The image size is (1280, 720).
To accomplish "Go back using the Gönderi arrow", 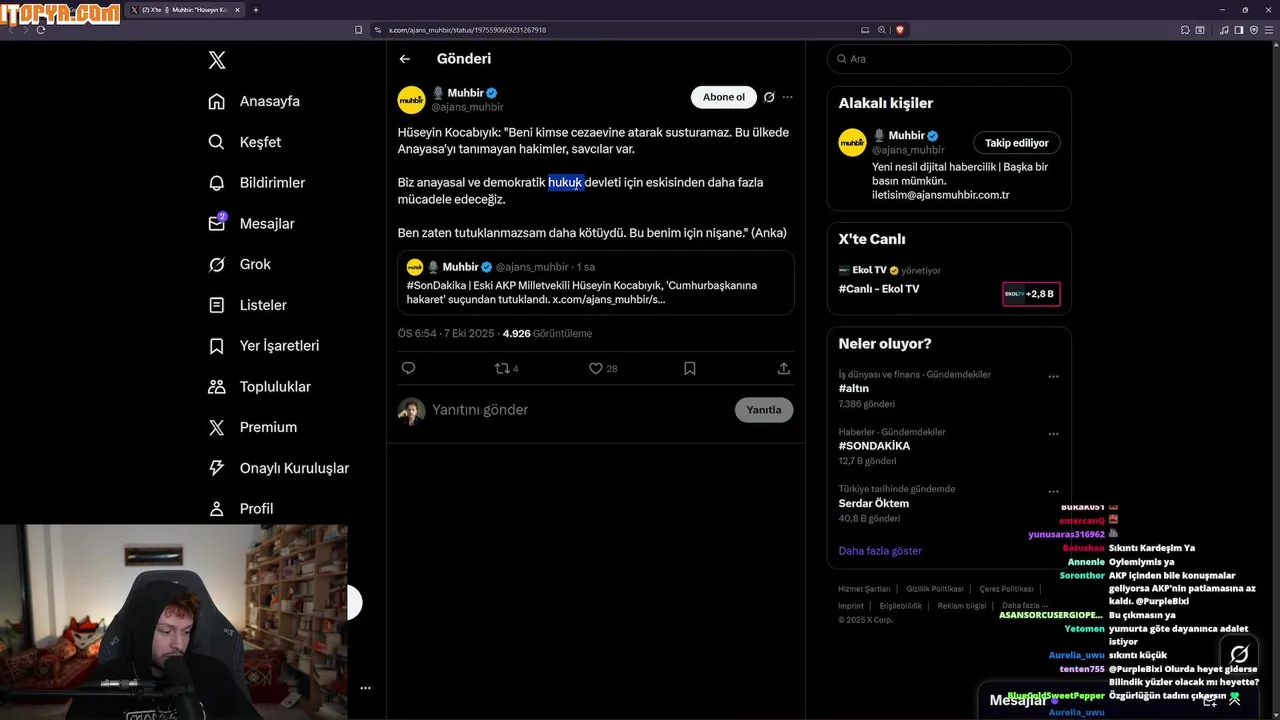I will pyautogui.click(x=405, y=59).
